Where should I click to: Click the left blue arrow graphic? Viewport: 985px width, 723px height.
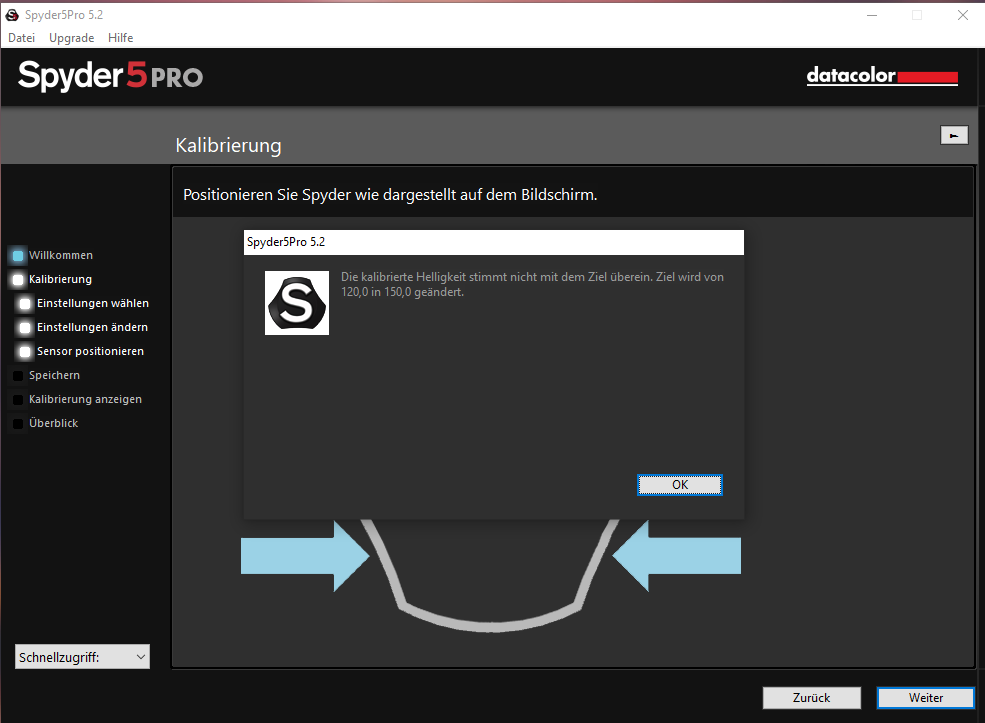[x=305, y=556]
